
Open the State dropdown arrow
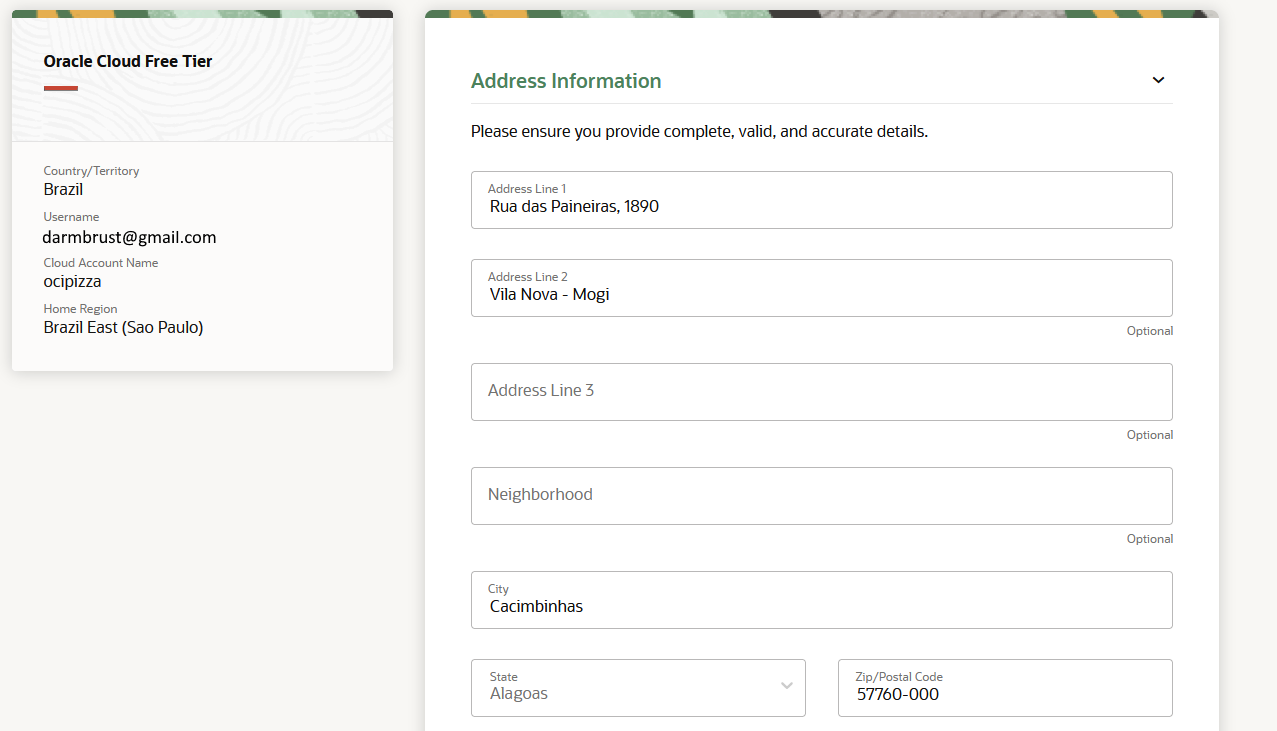786,686
